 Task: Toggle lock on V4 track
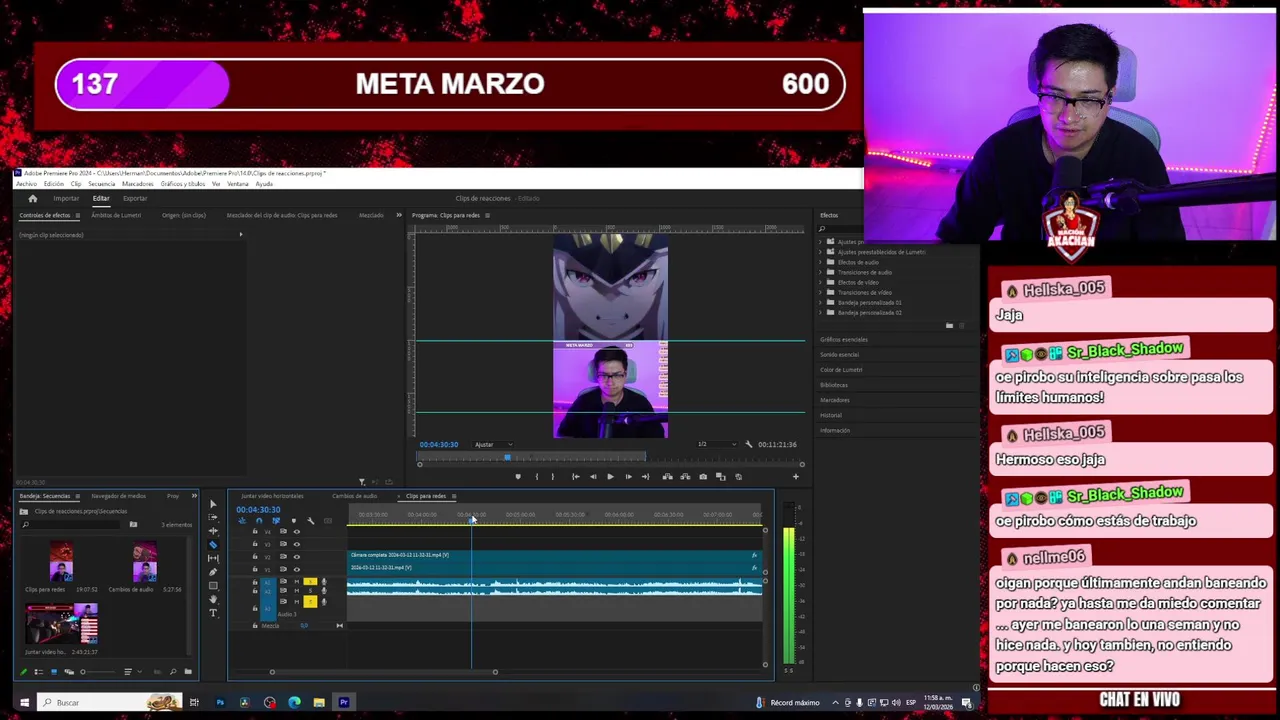[255, 531]
